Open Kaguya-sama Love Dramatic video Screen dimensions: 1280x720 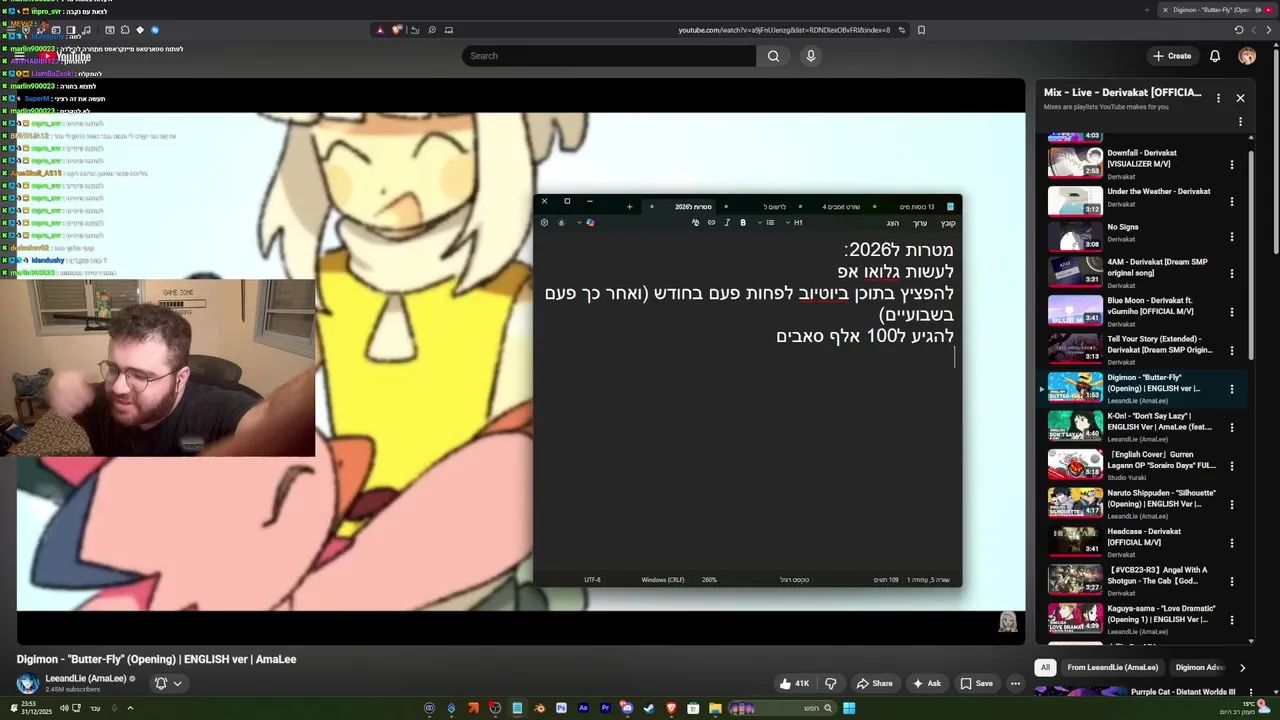pyautogui.click(x=1161, y=614)
